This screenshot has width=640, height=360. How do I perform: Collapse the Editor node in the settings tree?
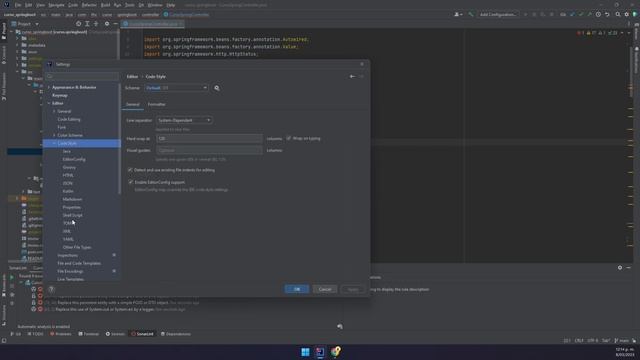(x=49, y=103)
